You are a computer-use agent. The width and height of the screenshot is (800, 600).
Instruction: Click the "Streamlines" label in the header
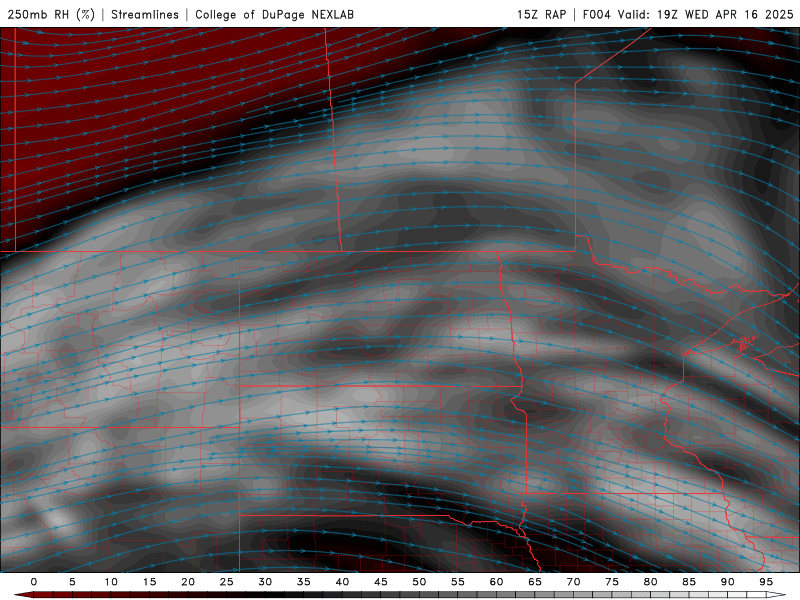click(x=145, y=14)
